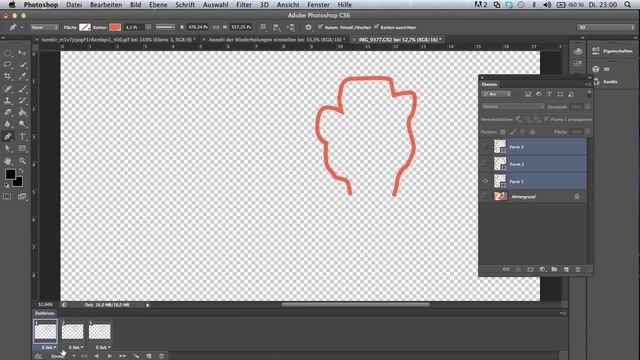
Task: Toggle the layer filter switch in Ebenen
Action: [x=589, y=94]
